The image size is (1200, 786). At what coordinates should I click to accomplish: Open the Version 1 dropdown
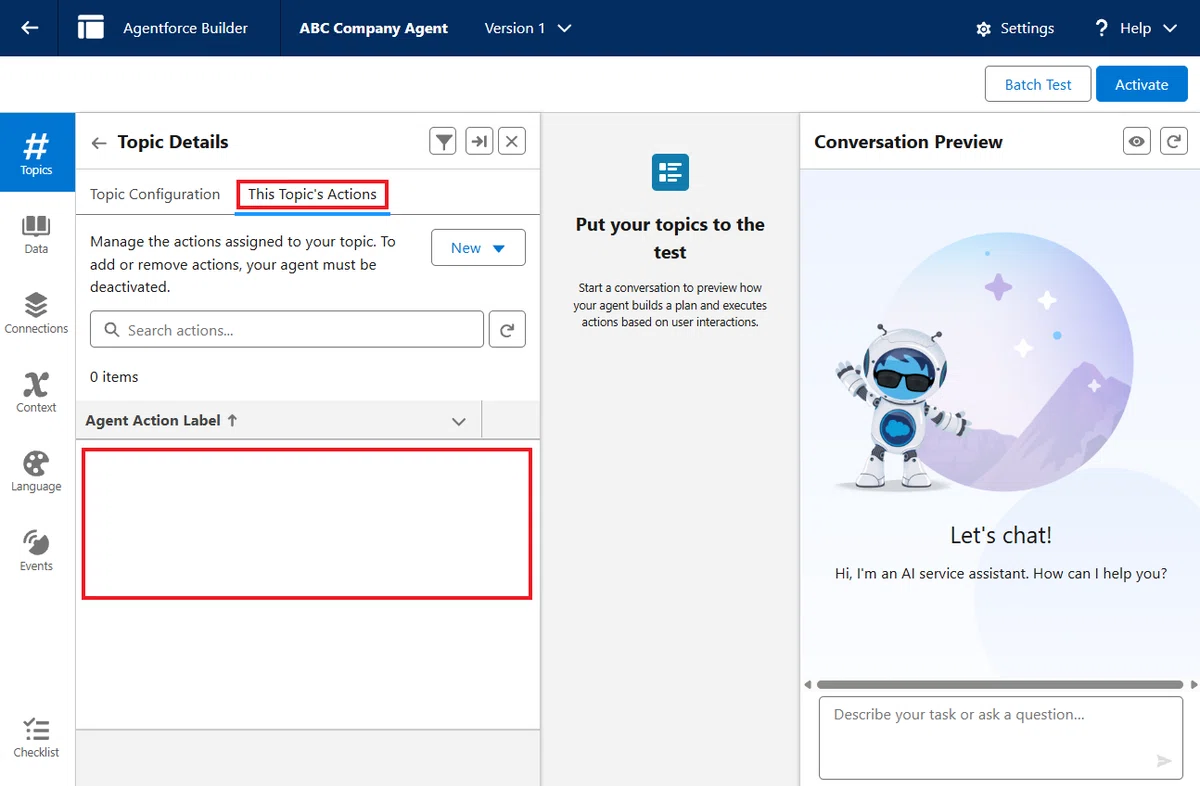tap(528, 28)
